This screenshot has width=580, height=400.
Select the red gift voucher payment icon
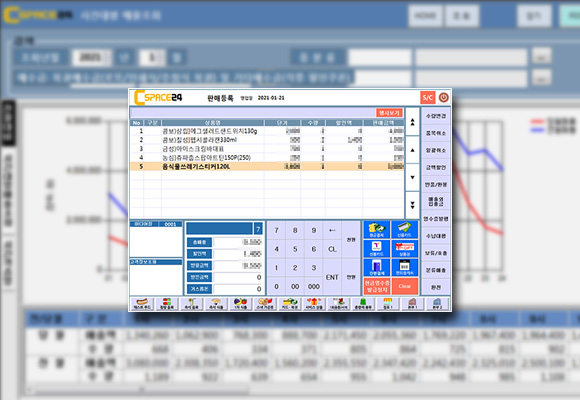[x=405, y=249]
